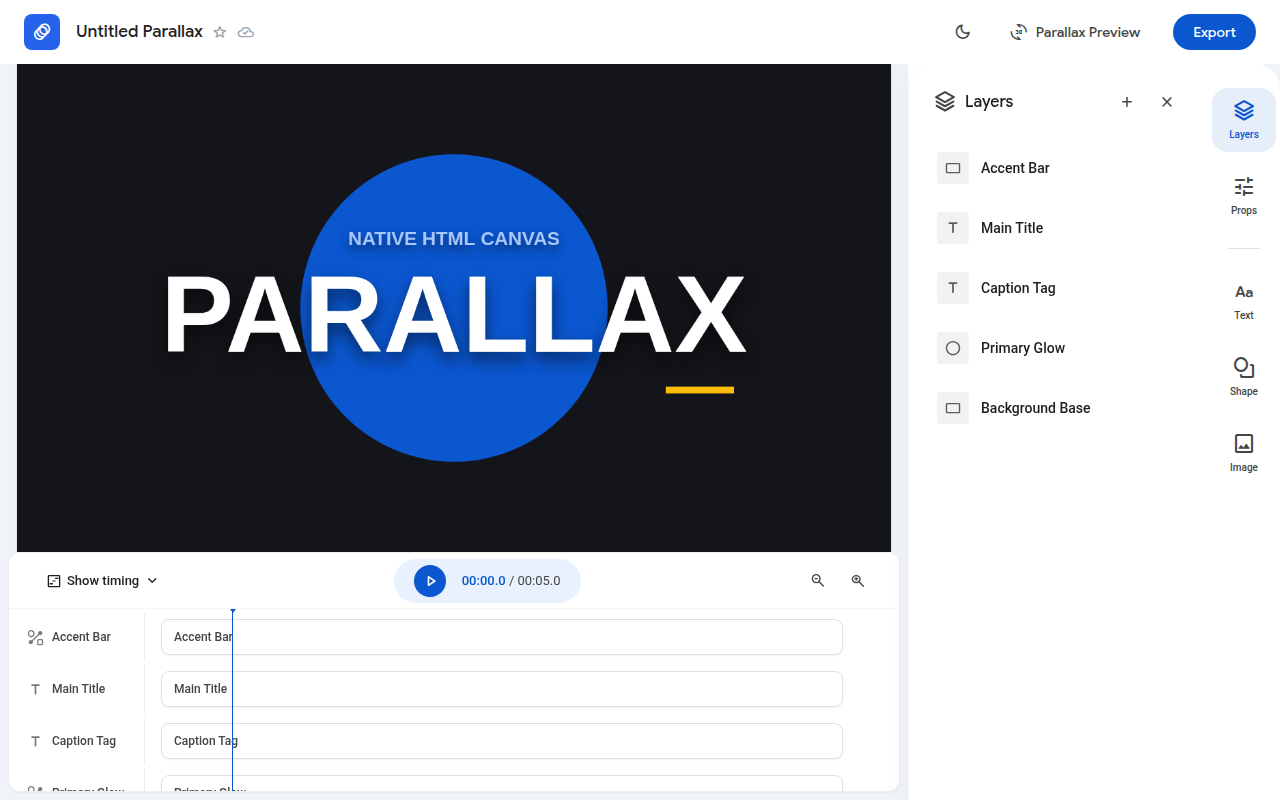Open the Shape tool tab
1280x800 pixels.
[x=1244, y=377]
